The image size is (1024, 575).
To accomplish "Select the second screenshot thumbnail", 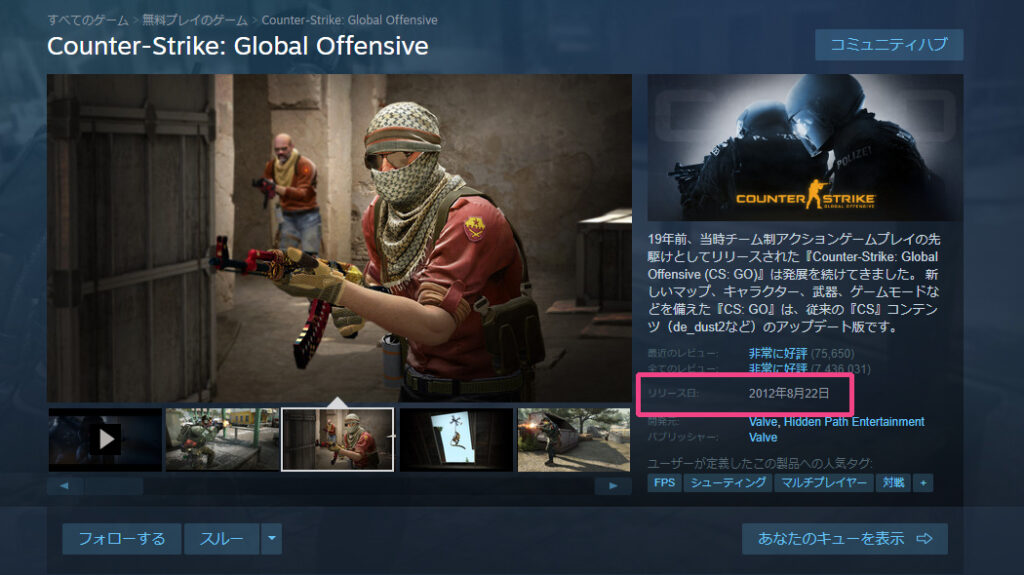I will click(x=222, y=440).
